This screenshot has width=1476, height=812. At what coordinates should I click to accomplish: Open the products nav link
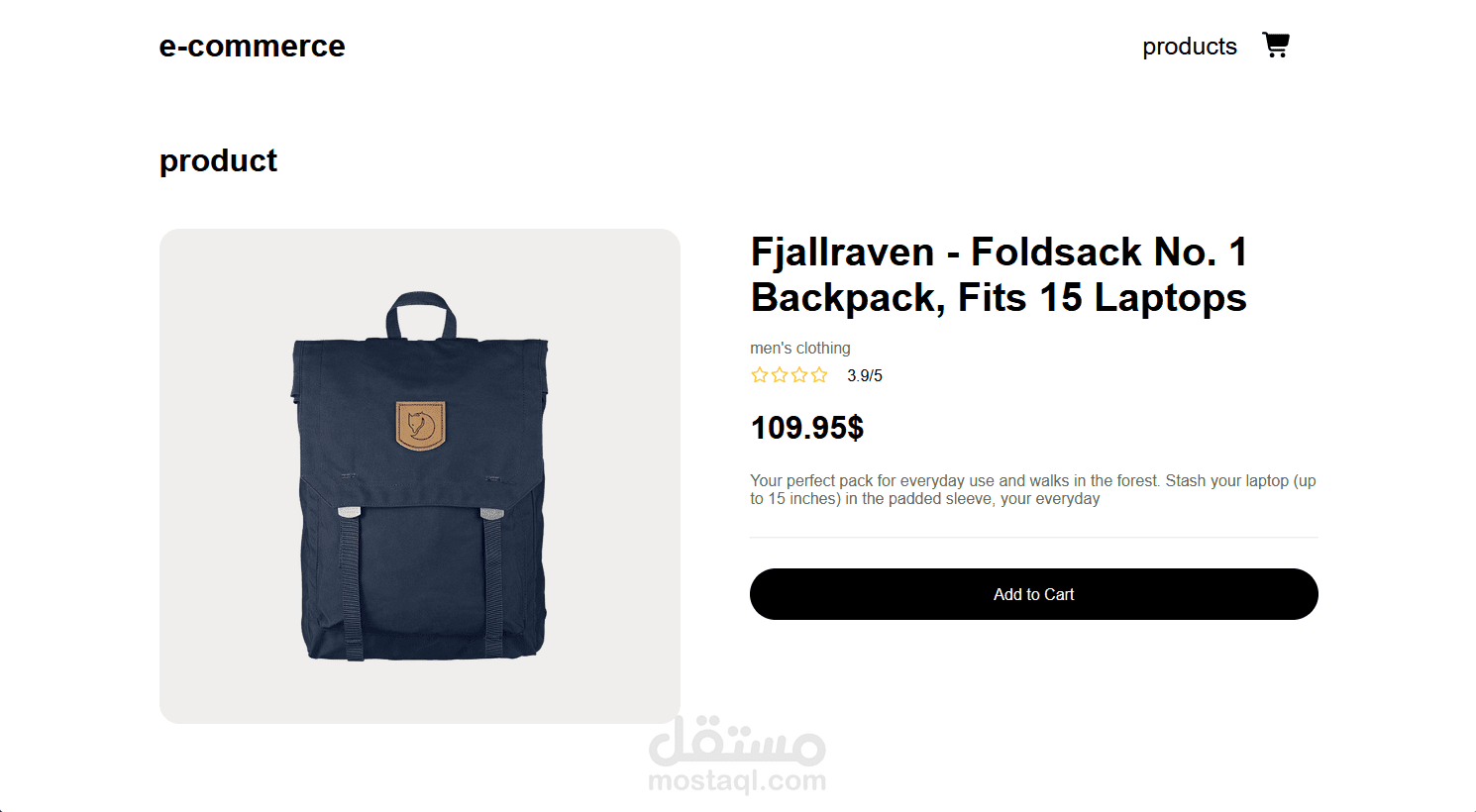(x=1190, y=47)
